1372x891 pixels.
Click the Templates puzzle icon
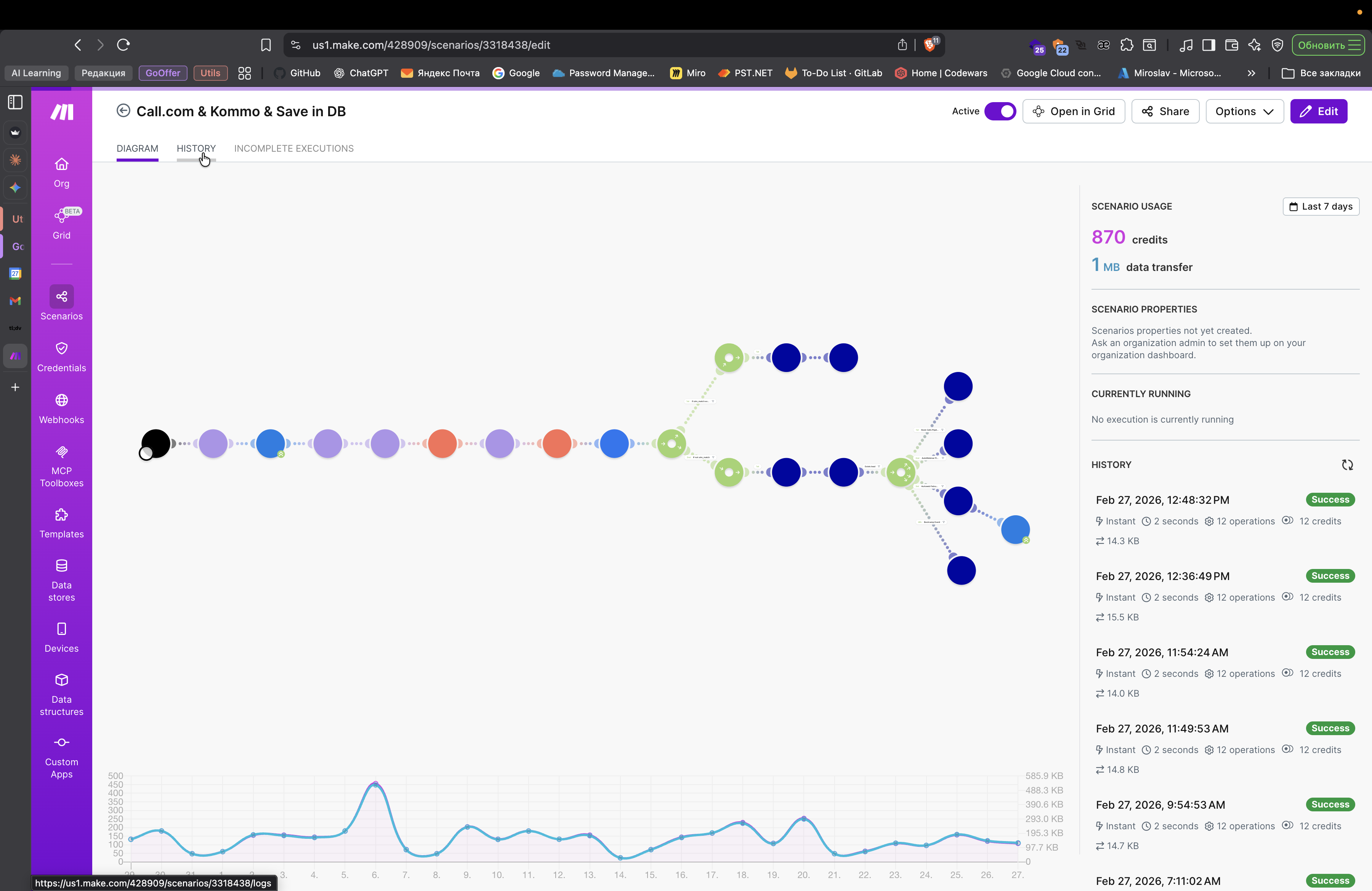61,514
